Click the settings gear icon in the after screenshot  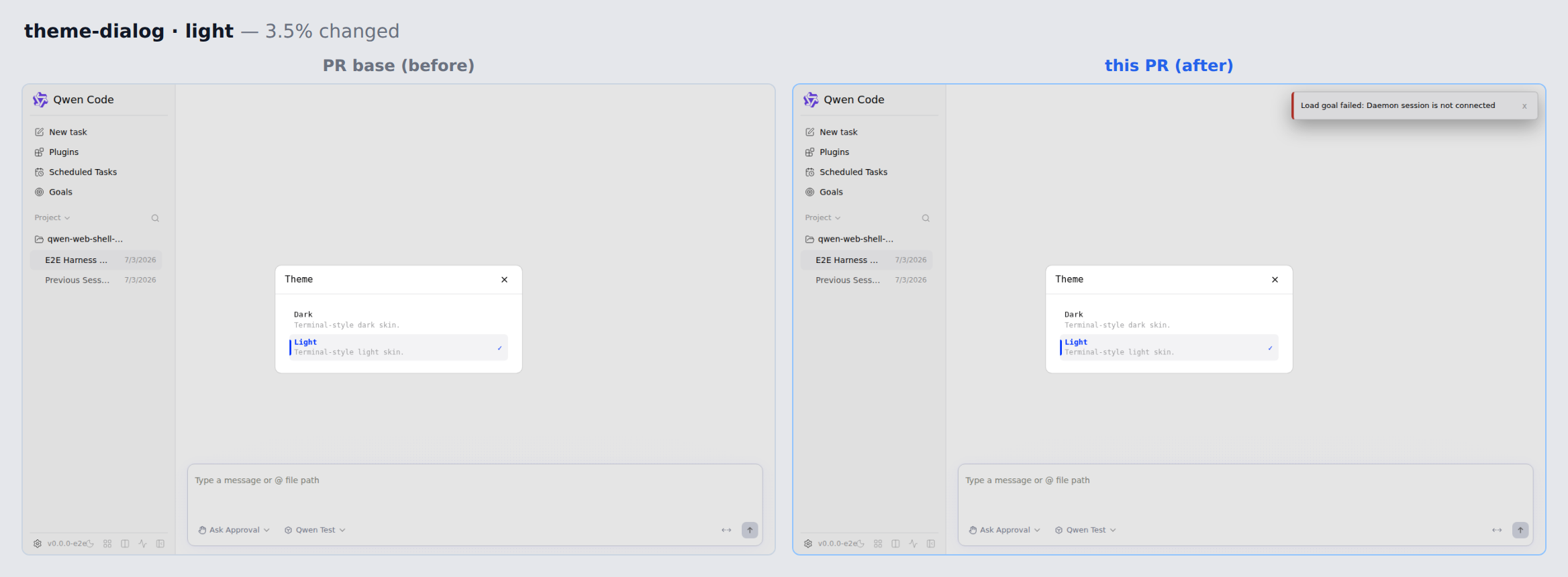(x=808, y=543)
